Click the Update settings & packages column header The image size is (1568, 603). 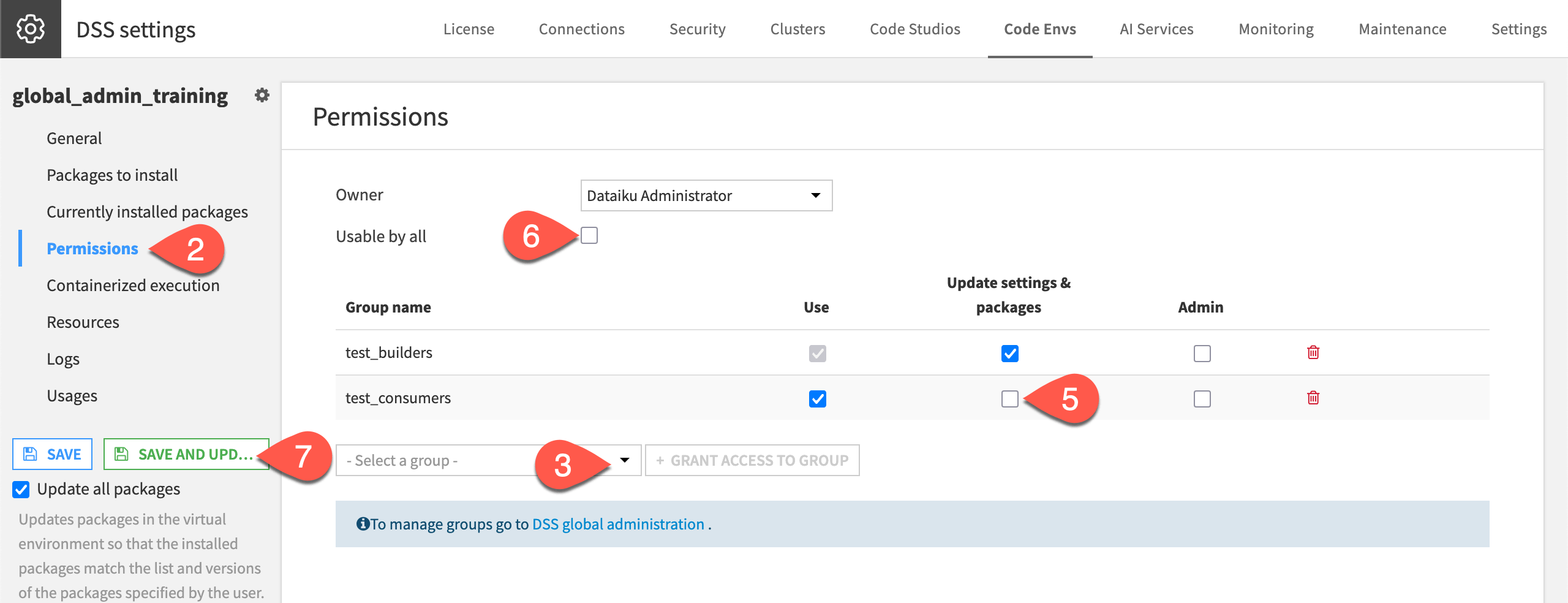click(x=1009, y=295)
